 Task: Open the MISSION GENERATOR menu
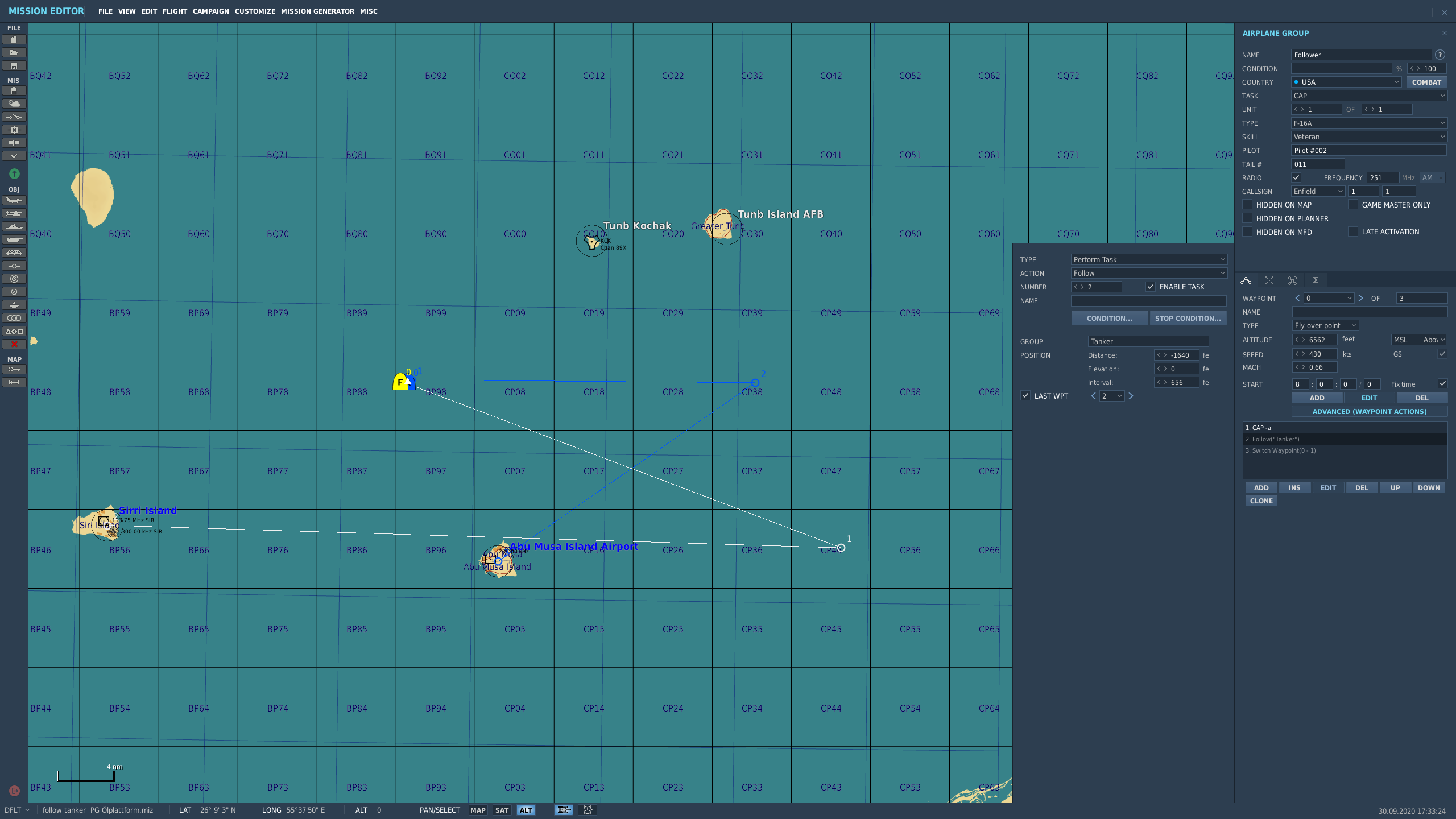click(x=317, y=11)
